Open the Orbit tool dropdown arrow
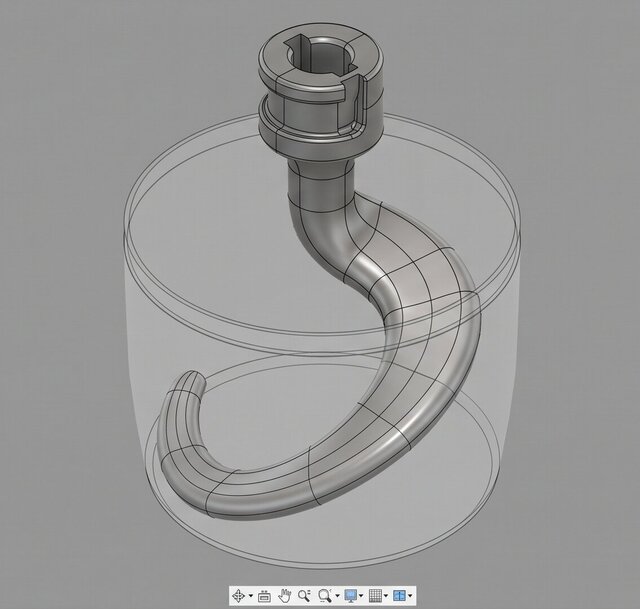The height and width of the screenshot is (609, 640). pyautogui.click(x=251, y=596)
